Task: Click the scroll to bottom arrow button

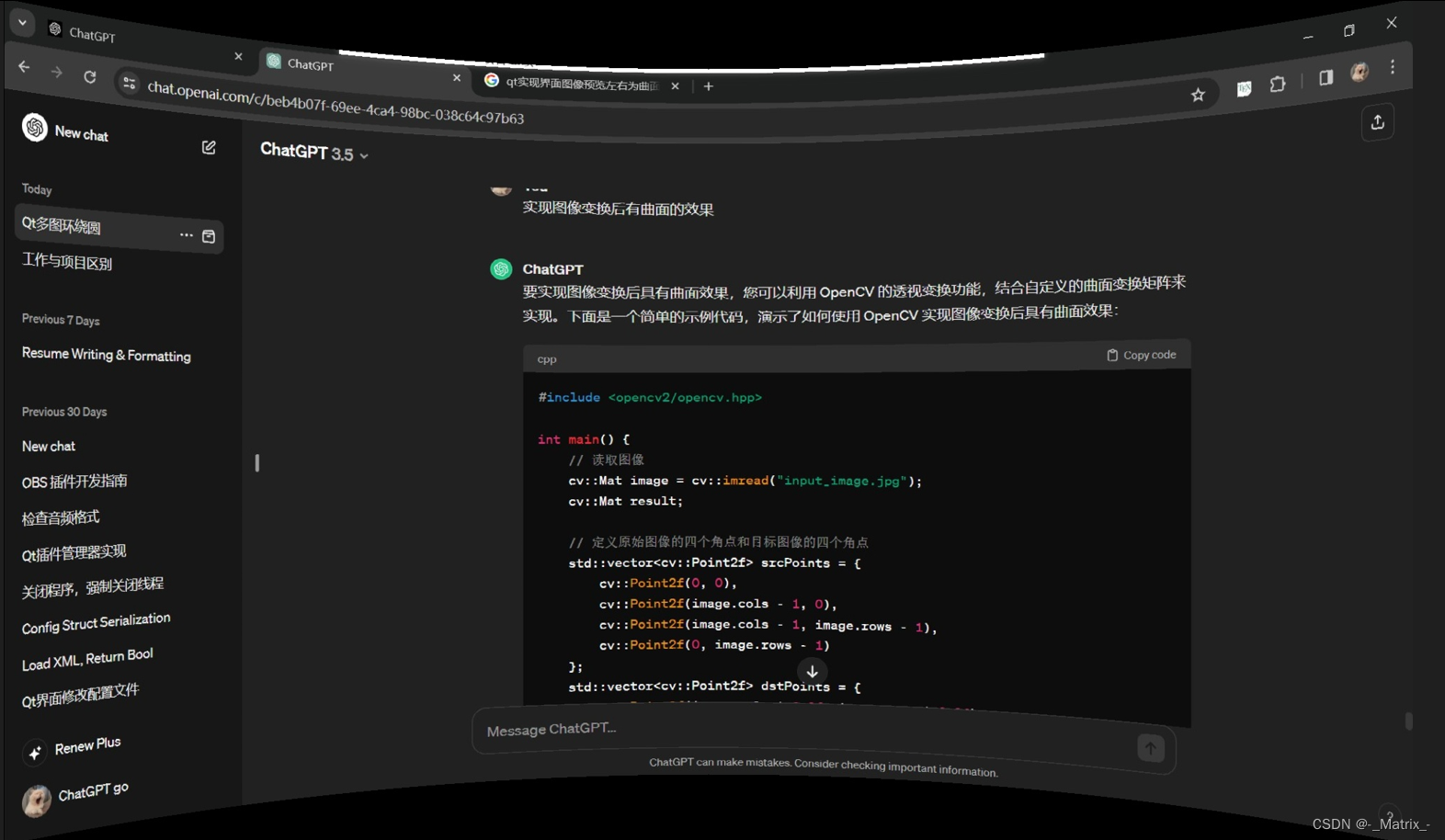Action: coord(812,672)
